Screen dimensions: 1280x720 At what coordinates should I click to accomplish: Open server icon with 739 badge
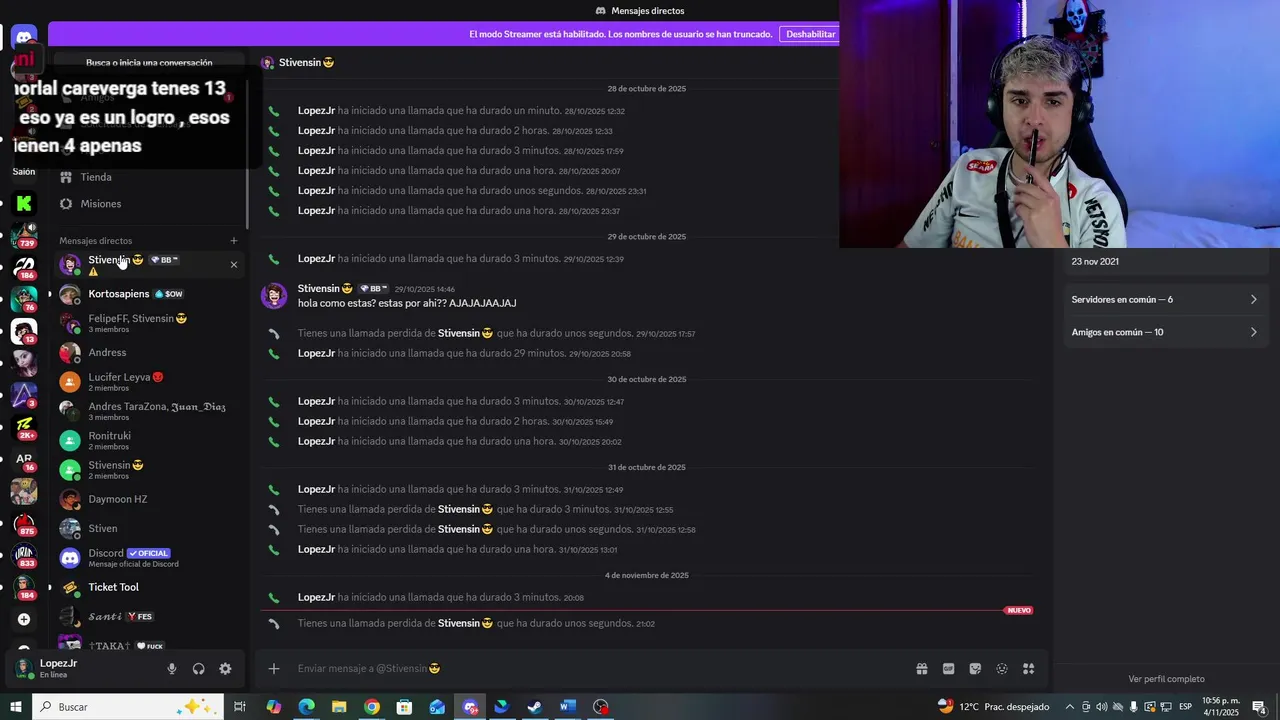24,234
